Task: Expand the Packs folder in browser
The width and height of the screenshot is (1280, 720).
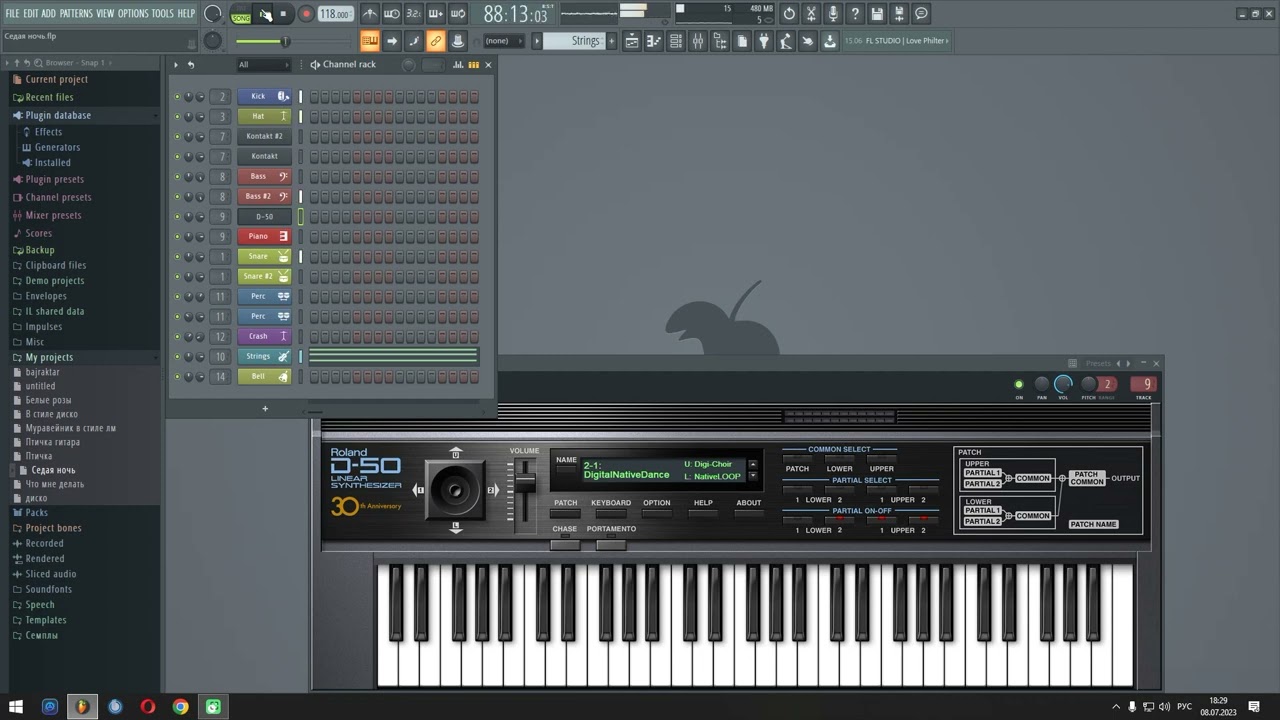Action: tap(36, 512)
